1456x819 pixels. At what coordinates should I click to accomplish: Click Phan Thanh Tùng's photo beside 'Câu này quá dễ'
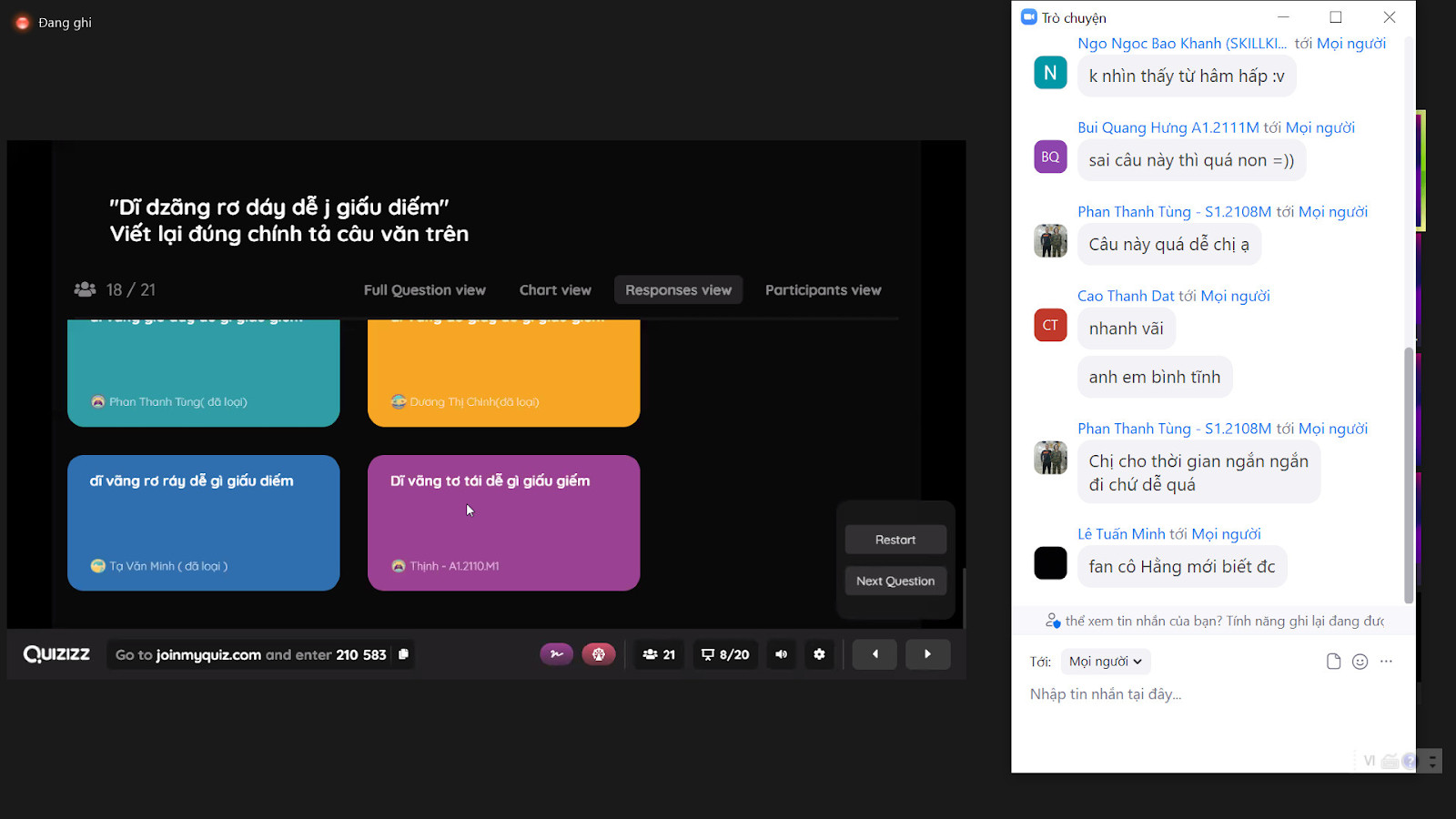click(1050, 241)
